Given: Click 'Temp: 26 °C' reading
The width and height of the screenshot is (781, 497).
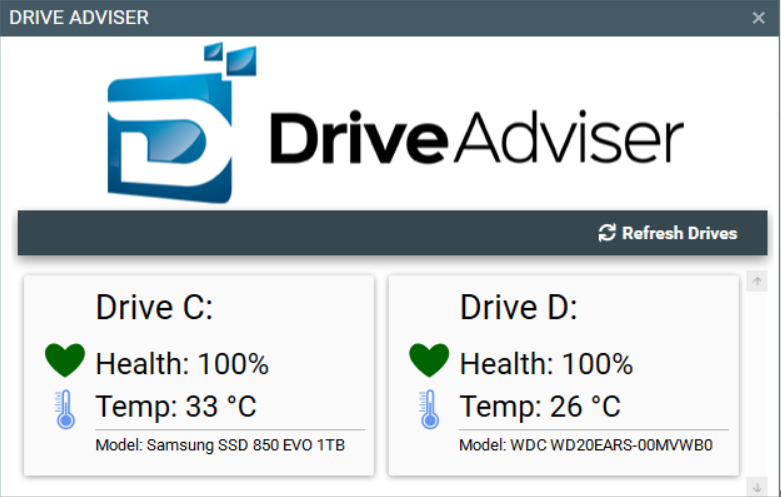Looking at the screenshot, I should pos(540,406).
